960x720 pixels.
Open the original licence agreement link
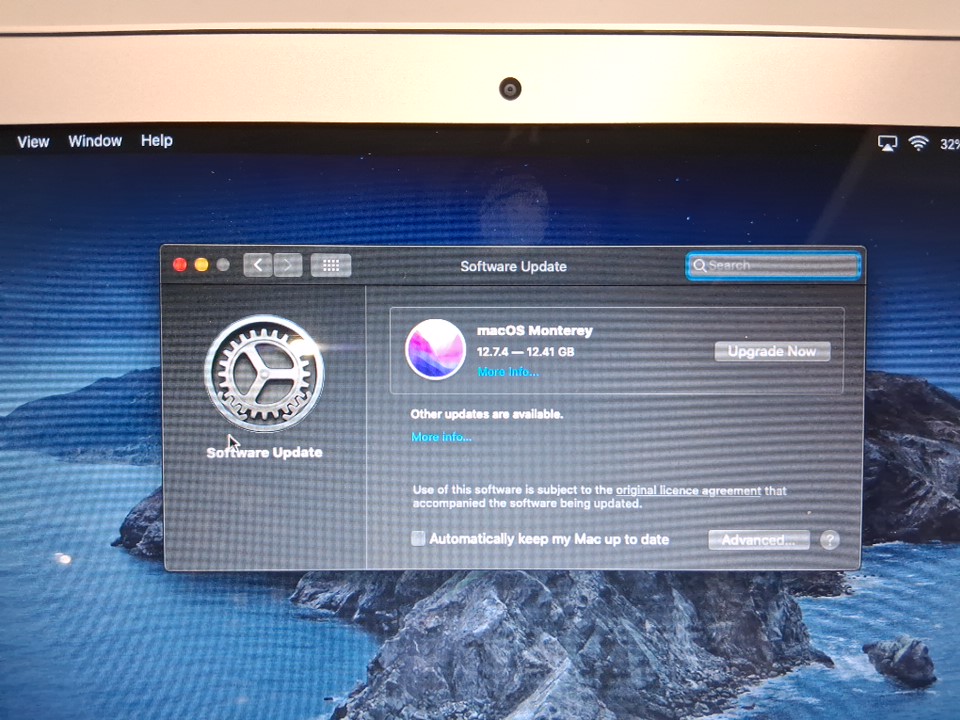click(x=688, y=490)
